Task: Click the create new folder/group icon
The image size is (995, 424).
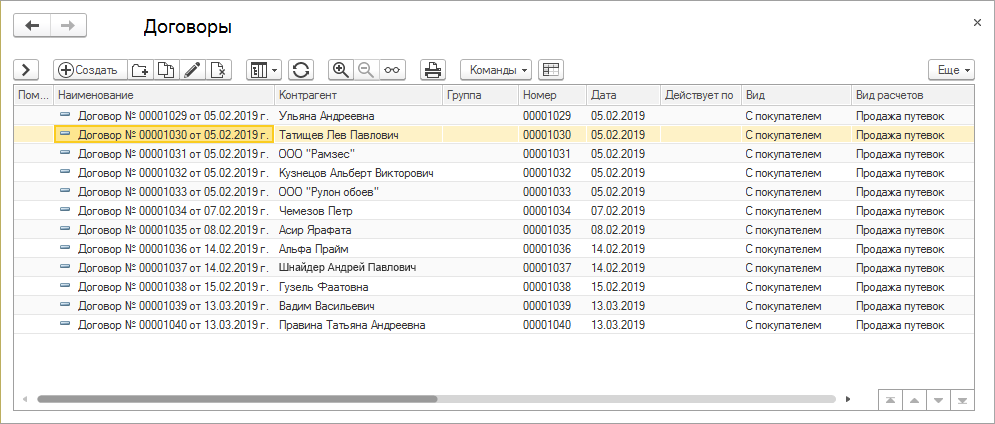Action: [140, 70]
